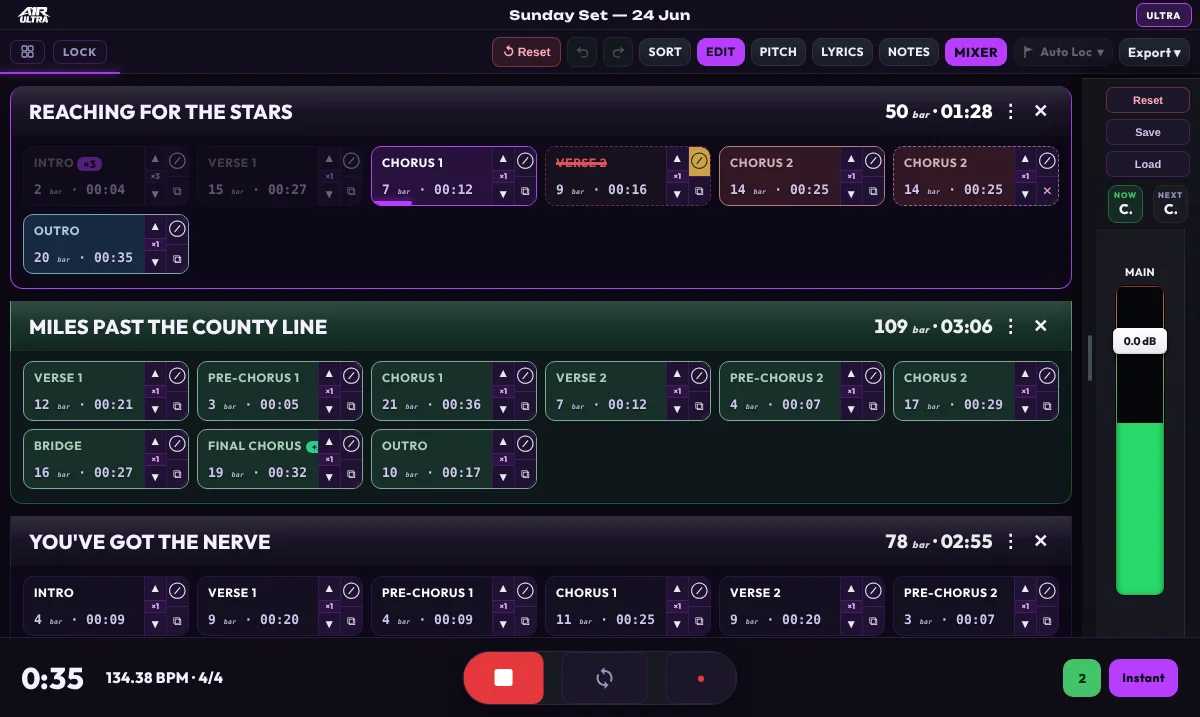
Task: Open the Export dropdown menu
Action: coord(1154,52)
